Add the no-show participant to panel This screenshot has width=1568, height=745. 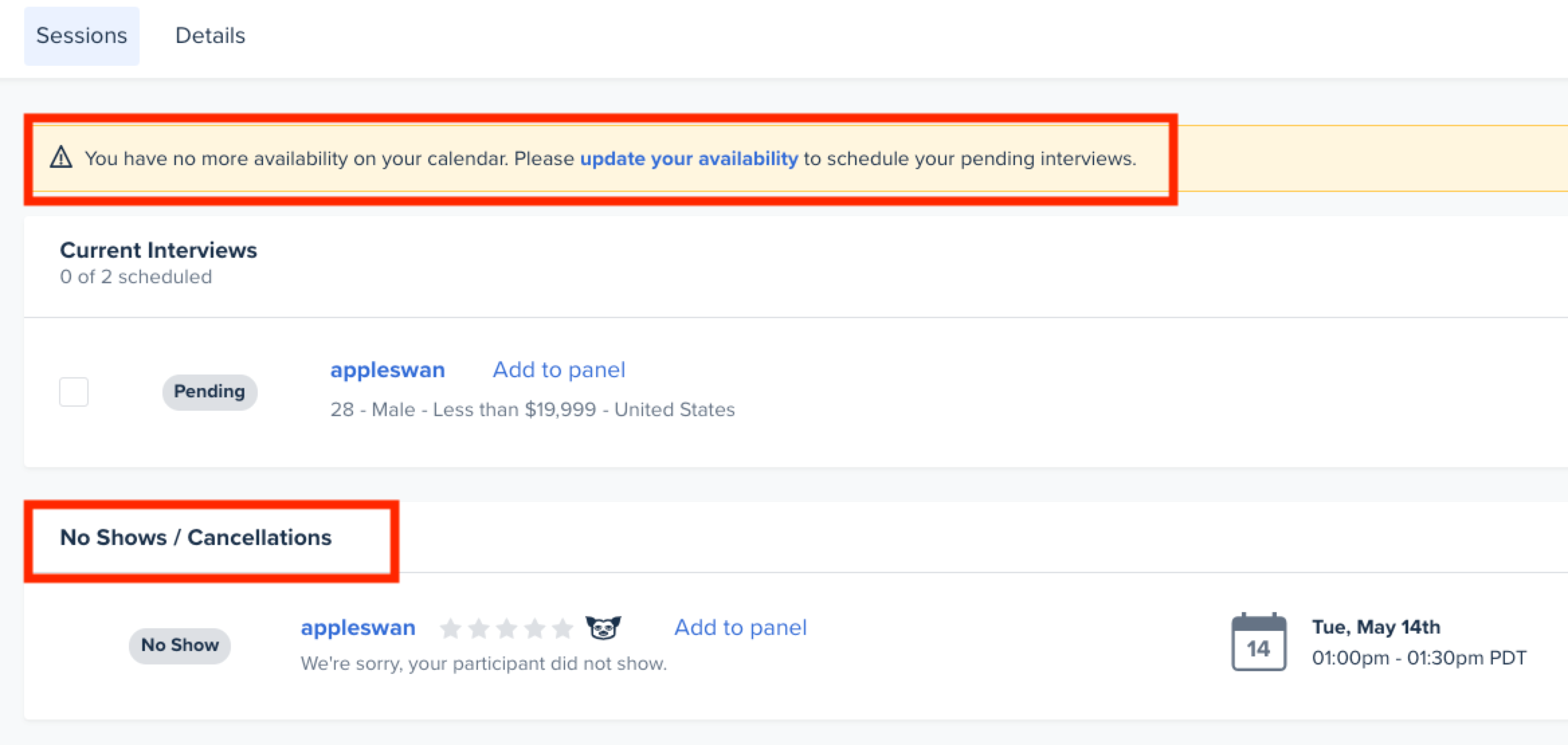740,628
